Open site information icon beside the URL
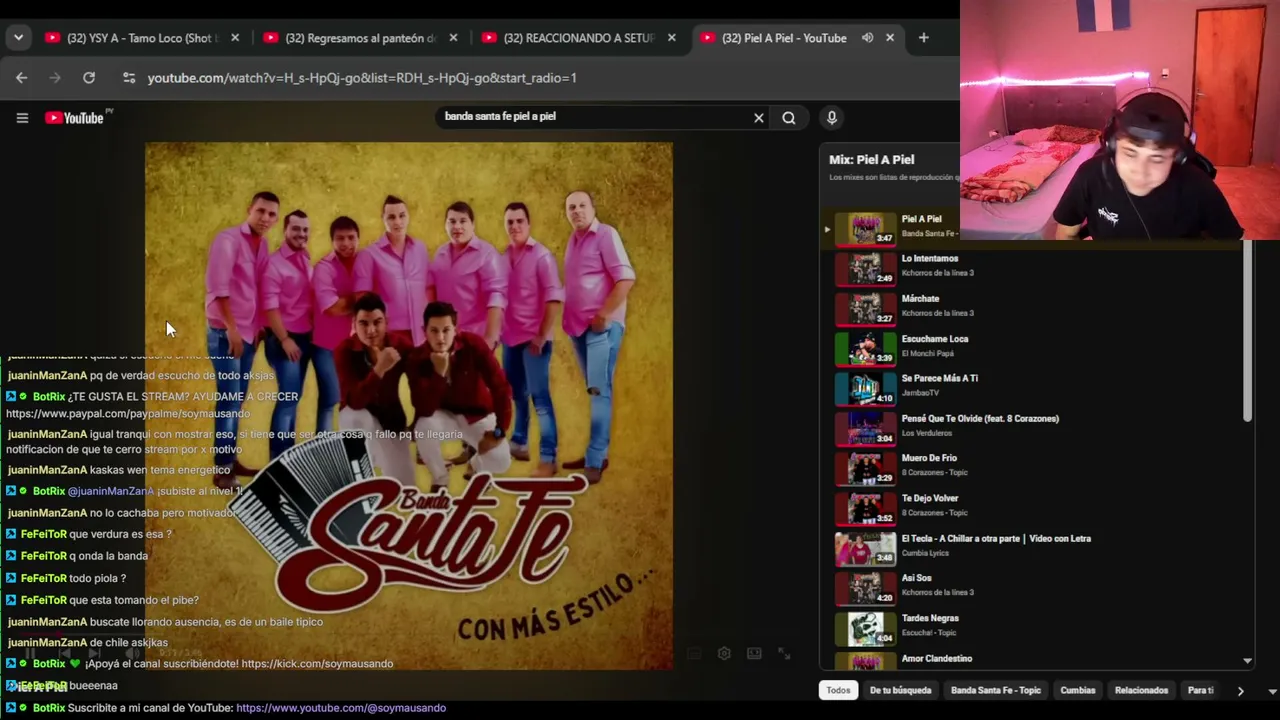Viewport: 1280px width, 720px height. pyautogui.click(x=128, y=78)
